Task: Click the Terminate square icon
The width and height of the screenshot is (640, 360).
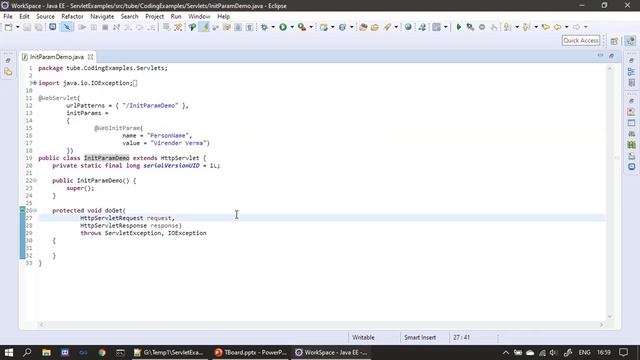Action: coord(105,27)
